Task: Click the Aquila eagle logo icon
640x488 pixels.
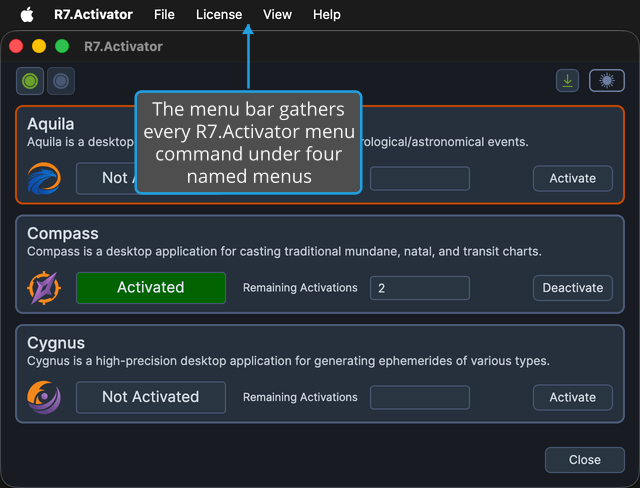Action: 44,178
